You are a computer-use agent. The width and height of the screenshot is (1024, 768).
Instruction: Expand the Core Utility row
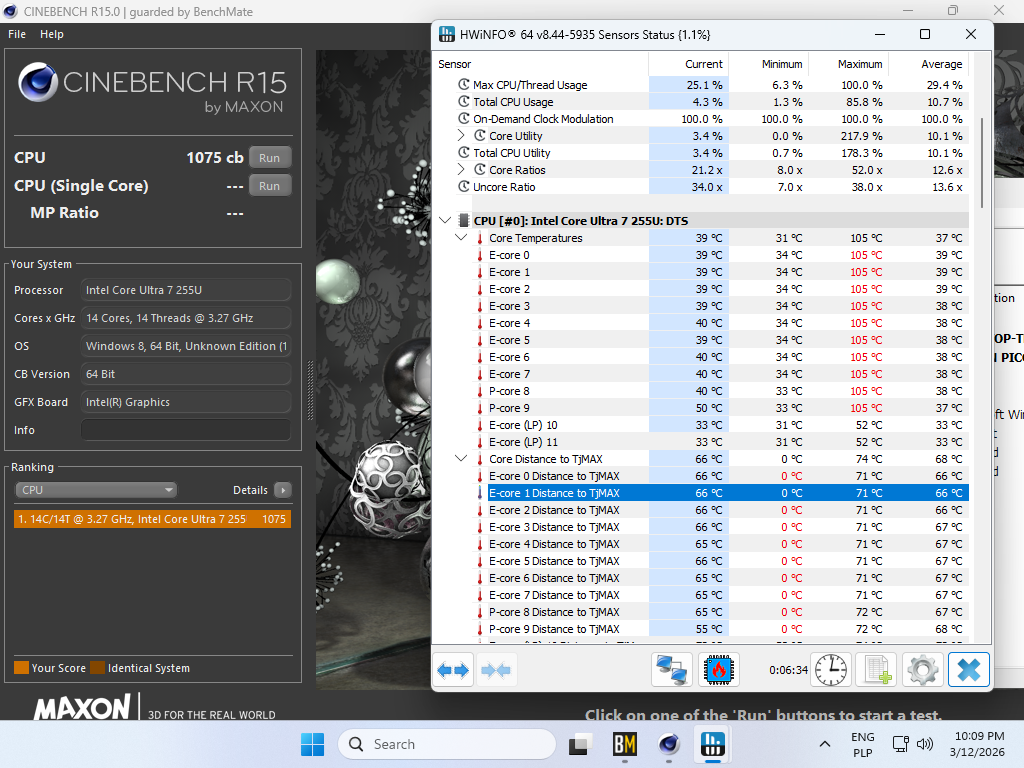[x=461, y=136]
